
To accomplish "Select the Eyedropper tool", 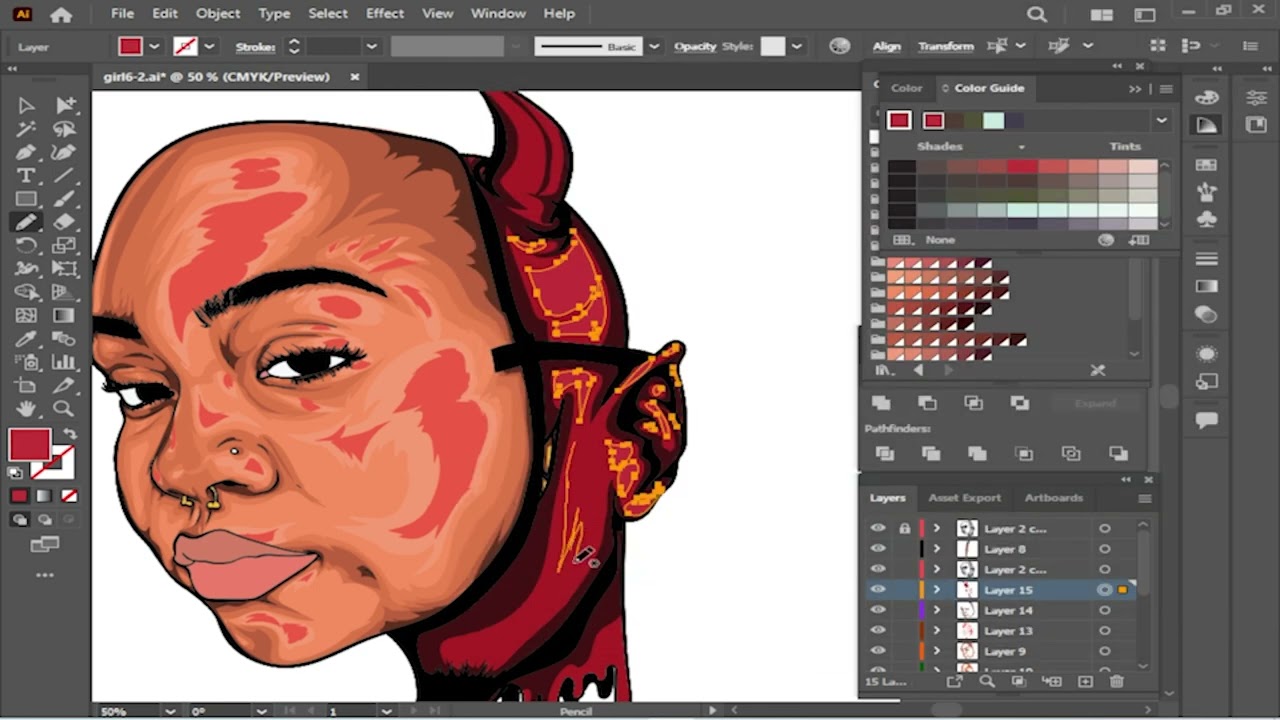I will click(x=26, y=339).
